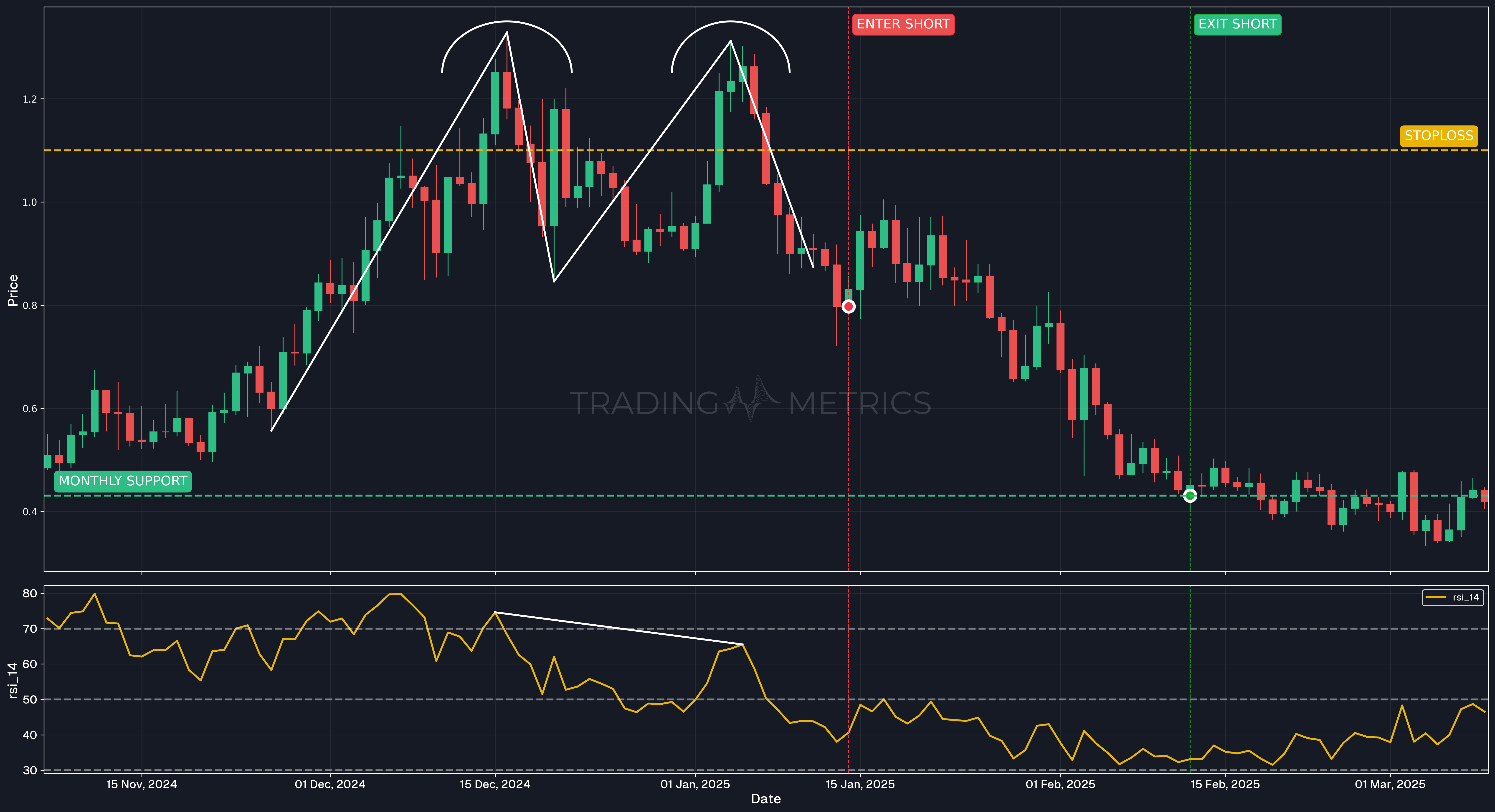The width and height of the screenshot is (1495, 812).
Task: Click the RSI divergence line end point
Action: point(742,644)
